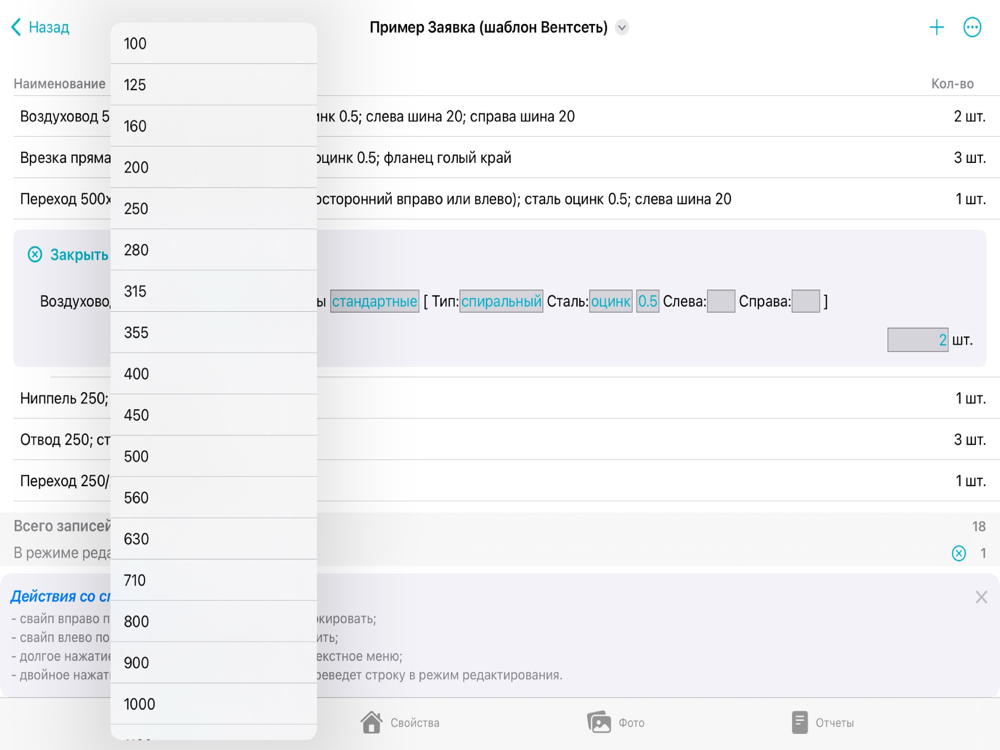Select the 450 option
The height and width of the screenshot is (750, 1000).
pos(214,415)
